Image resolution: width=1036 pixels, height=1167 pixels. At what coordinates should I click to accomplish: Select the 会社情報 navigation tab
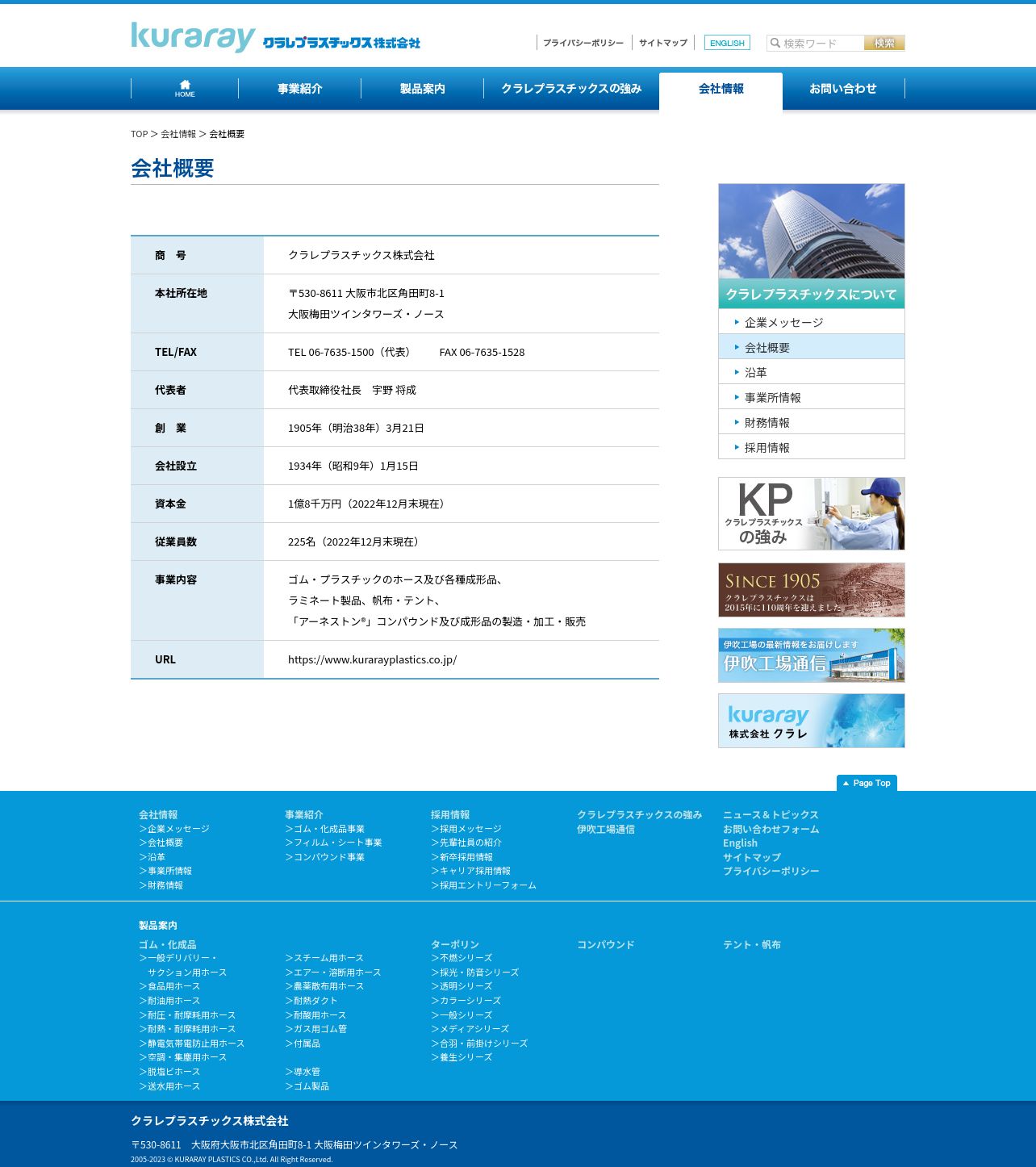click(721, 89)
